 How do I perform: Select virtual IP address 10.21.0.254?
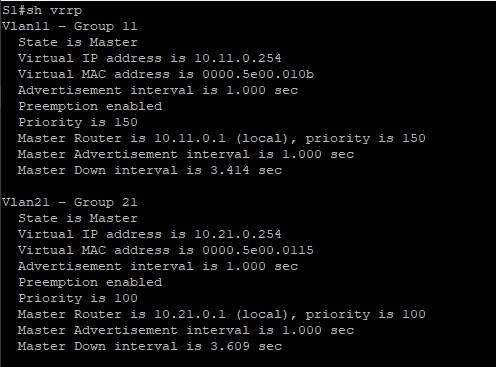tap(238, 234)
